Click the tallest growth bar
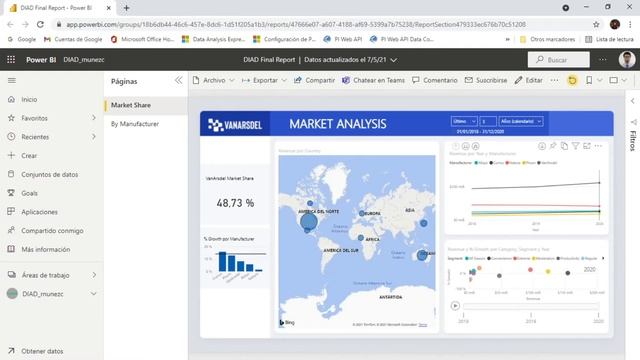640x360 pixels. coord(222,262)
